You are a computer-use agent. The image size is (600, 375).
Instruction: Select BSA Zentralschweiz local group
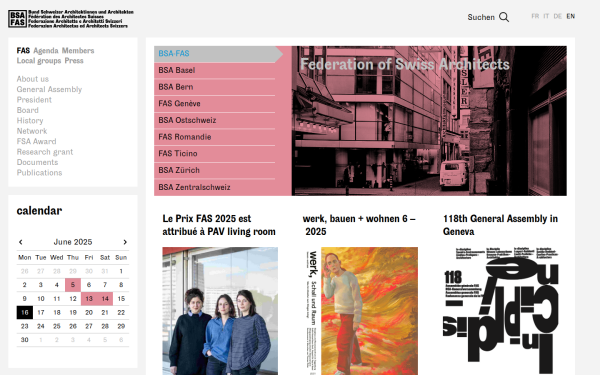pos(214,187)
